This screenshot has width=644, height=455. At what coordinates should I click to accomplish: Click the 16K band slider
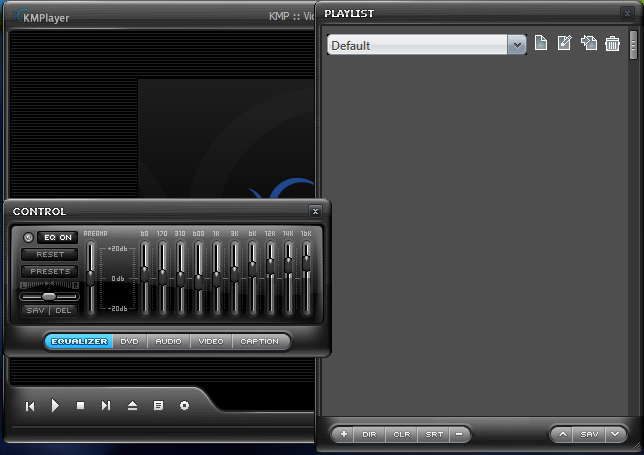click(x=306, y=278)
